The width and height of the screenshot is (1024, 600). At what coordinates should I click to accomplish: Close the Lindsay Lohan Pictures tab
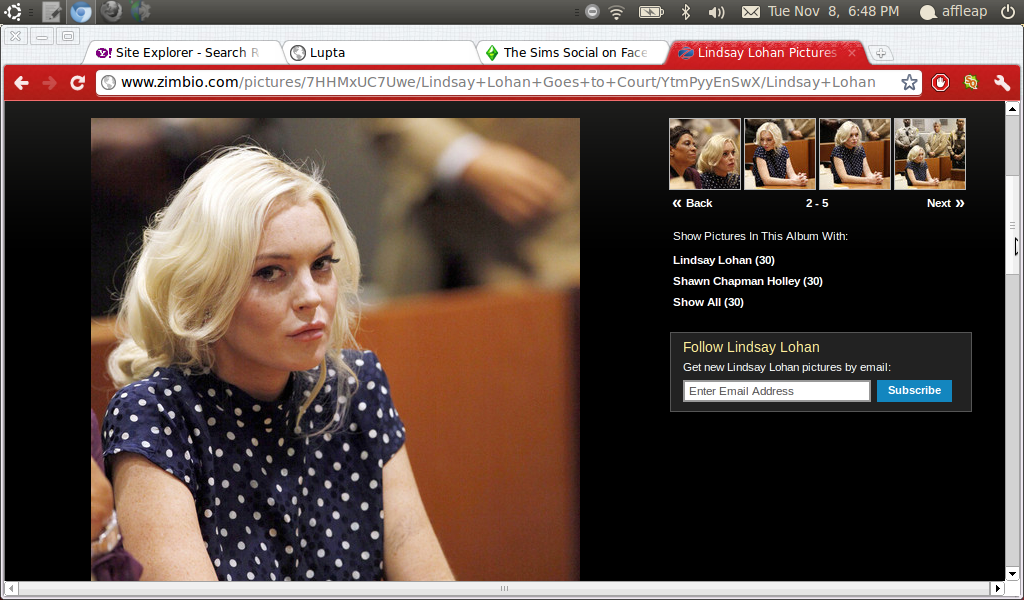click(852, 53)
